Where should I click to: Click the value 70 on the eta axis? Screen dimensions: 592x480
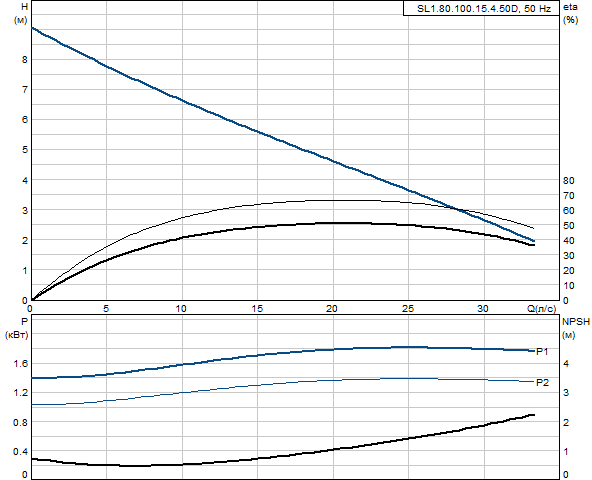(569, 196)
